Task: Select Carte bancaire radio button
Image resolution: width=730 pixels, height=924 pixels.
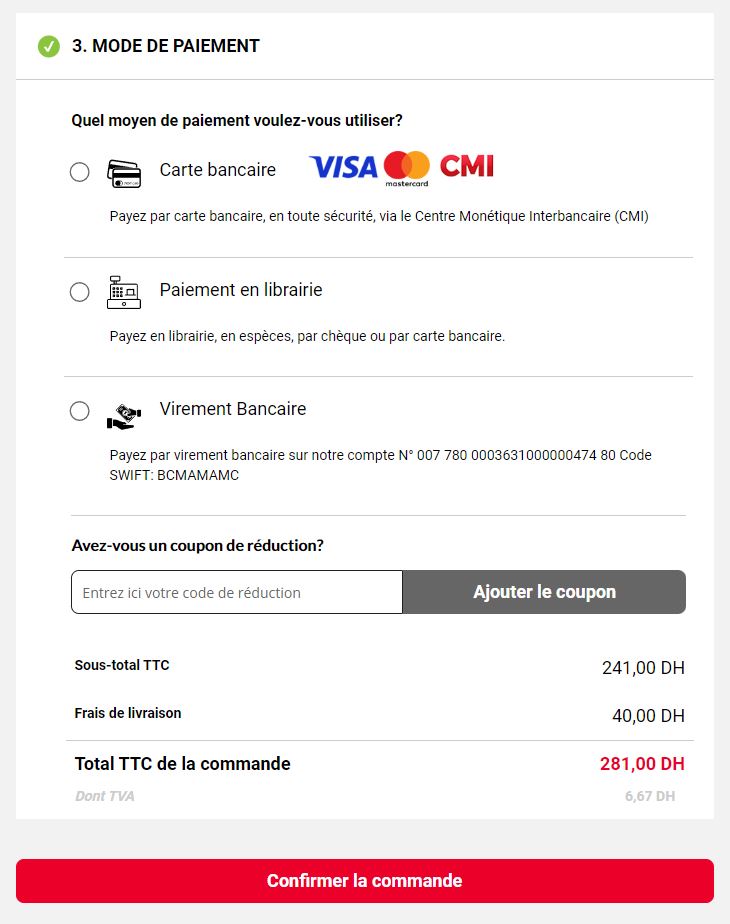Action: click(x=80, y=172)
